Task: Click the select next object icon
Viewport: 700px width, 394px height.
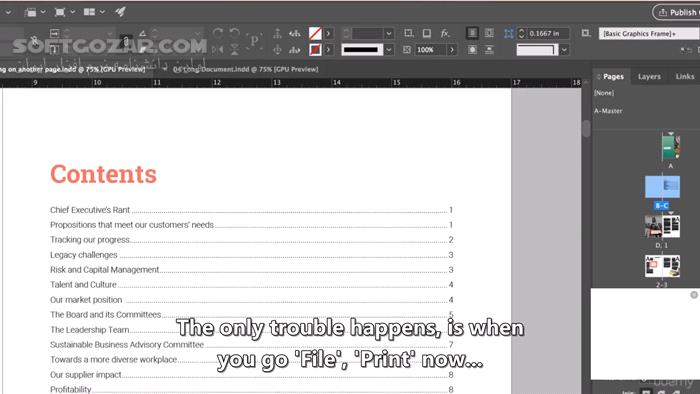Action: click(295, 50)
